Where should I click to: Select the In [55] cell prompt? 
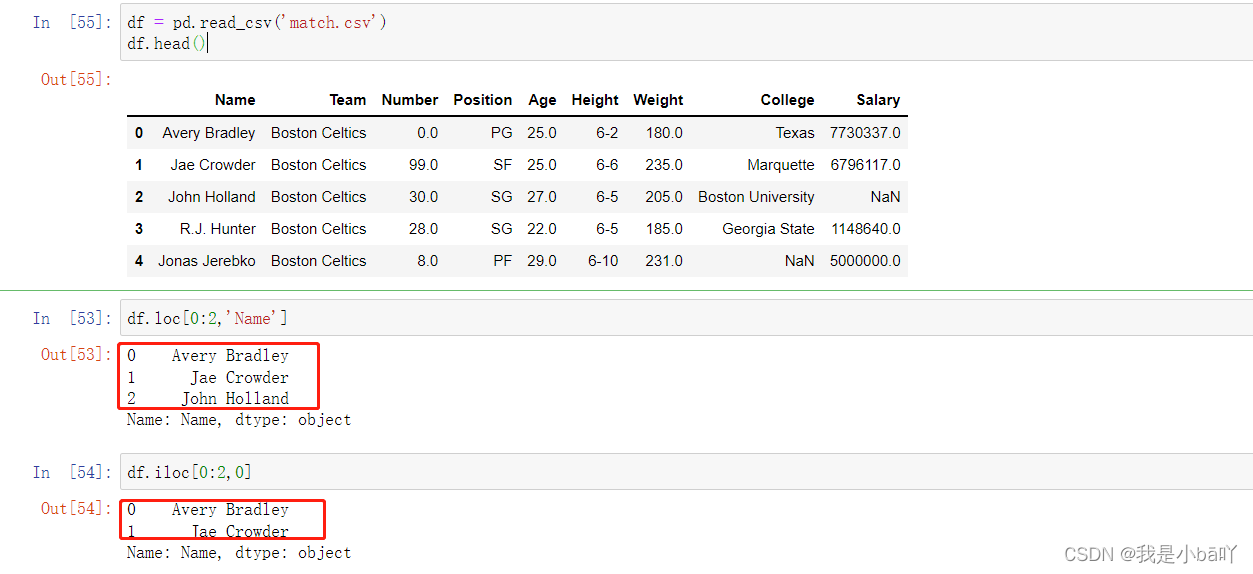click(x=72, y=22)
